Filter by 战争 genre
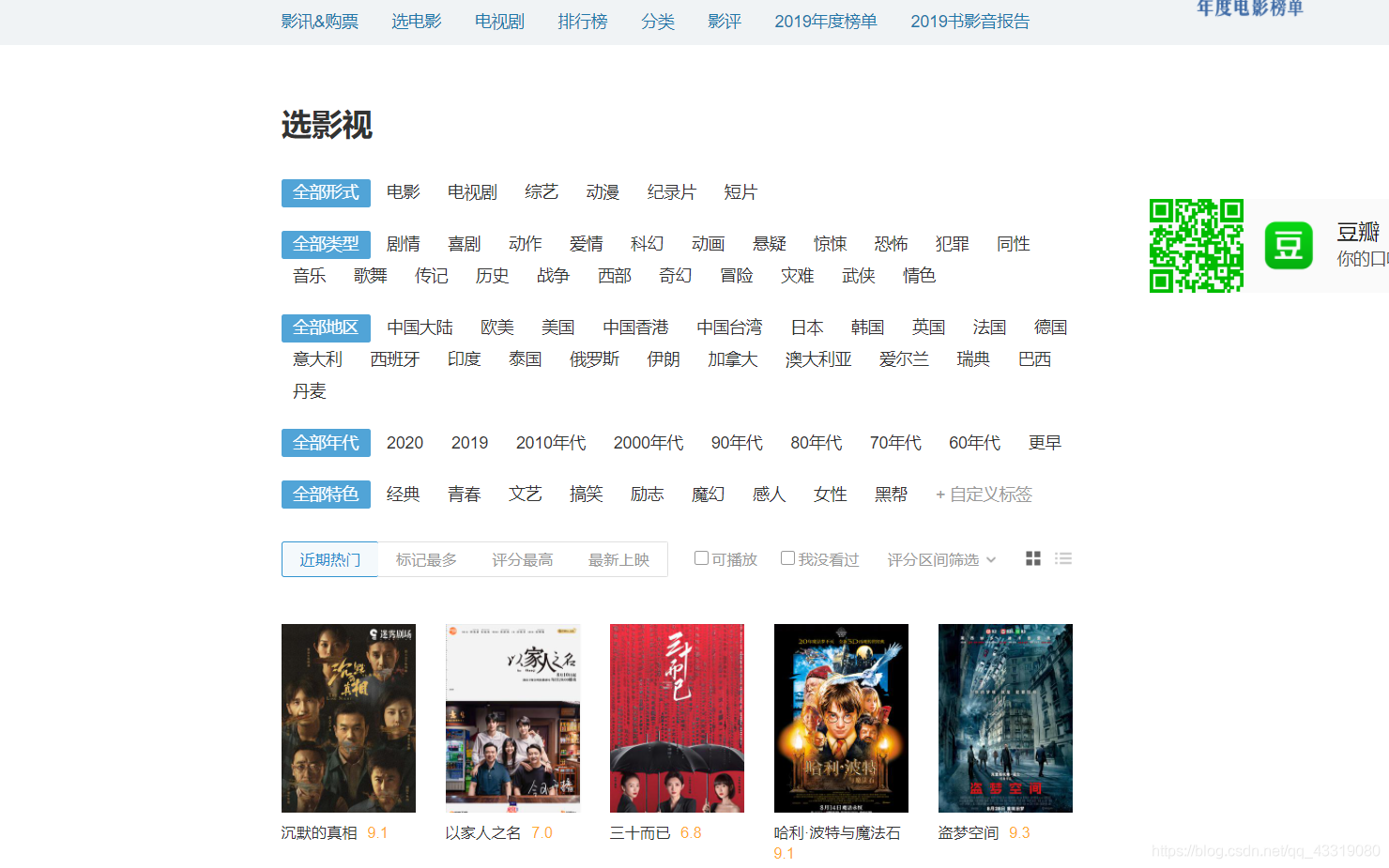The width and height of the screenshot is (1389, 868). coord(554,276)
